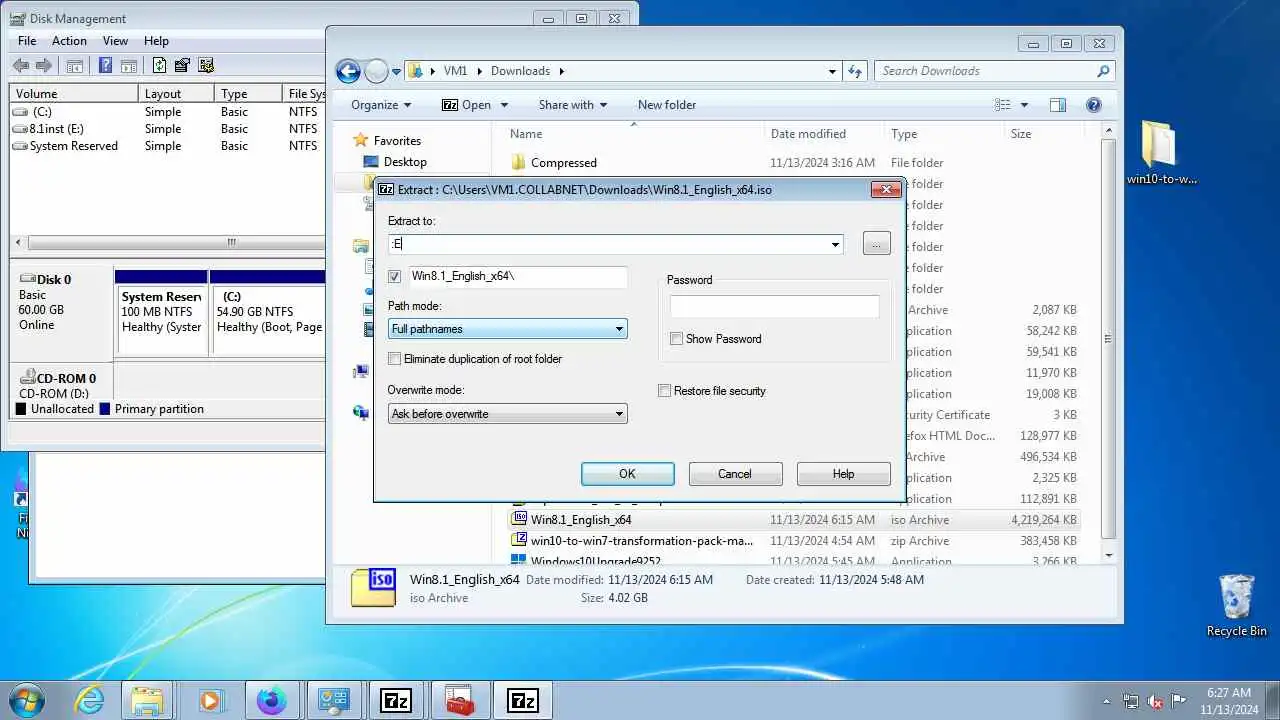Click the volume muted tray icon

(x=1155, y=701)
